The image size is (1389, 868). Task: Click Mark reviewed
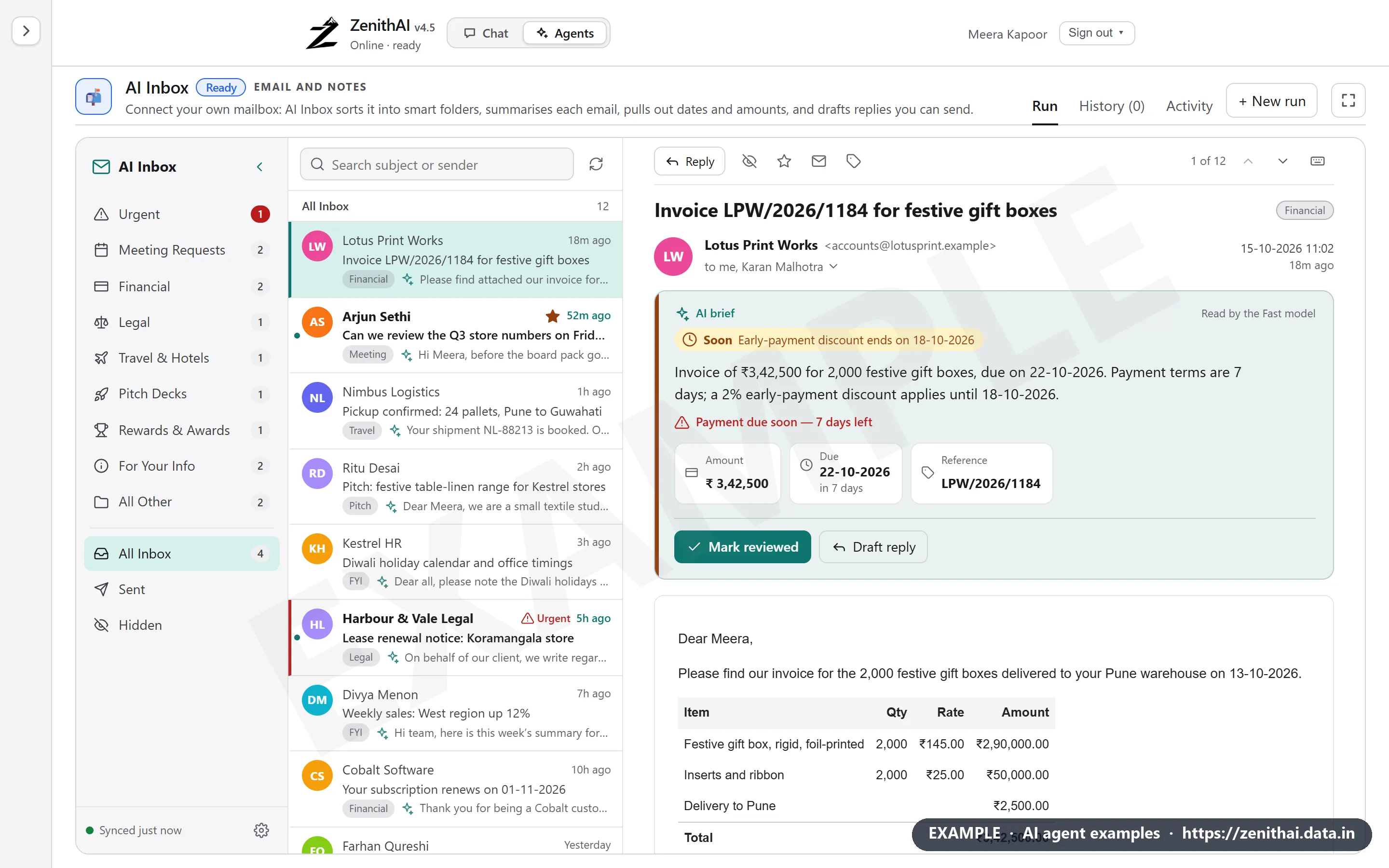[742, 547]
